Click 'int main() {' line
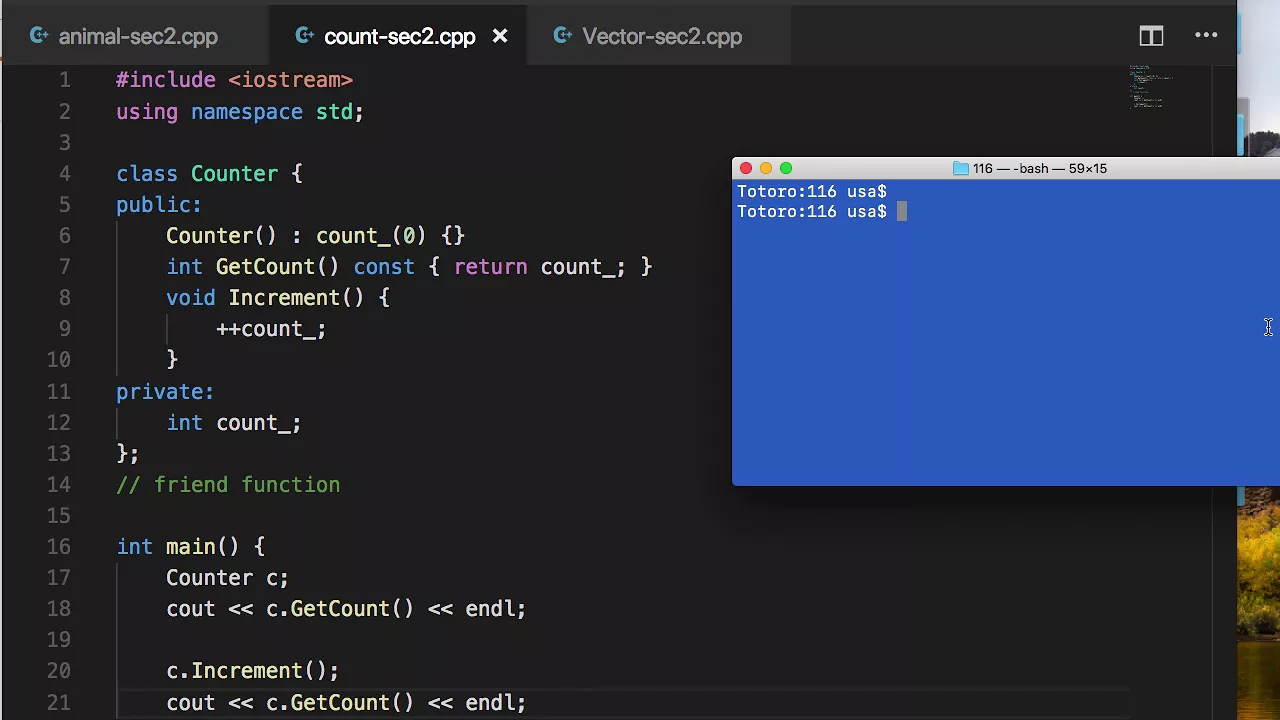The width and height of the screenshot is (1280, 720). coord(190,547)
